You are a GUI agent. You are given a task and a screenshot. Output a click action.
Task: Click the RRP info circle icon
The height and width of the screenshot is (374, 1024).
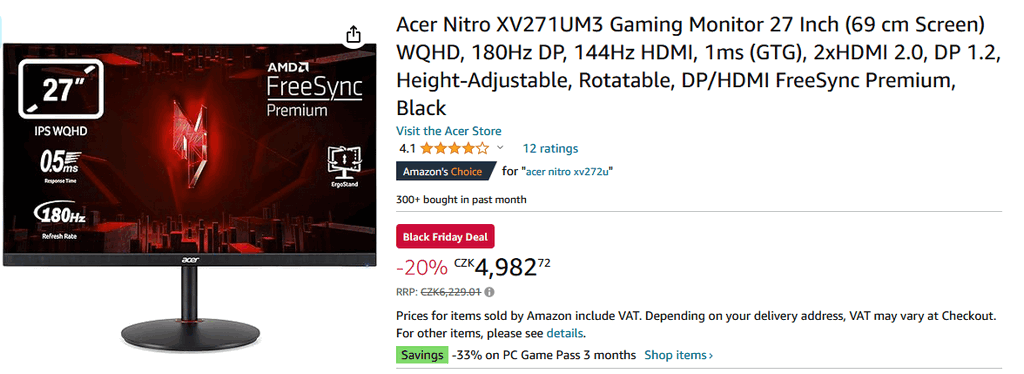point(490,292)
